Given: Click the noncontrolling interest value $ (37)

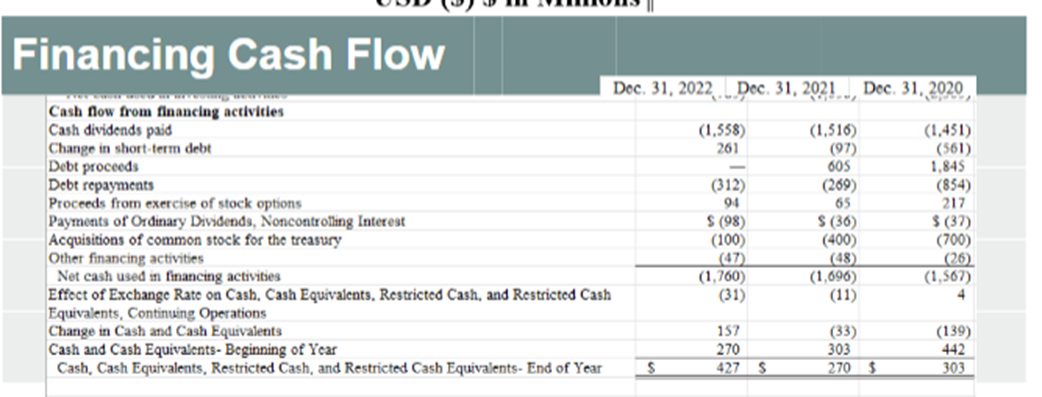Looking at the screenshot, I should (951, 221).
